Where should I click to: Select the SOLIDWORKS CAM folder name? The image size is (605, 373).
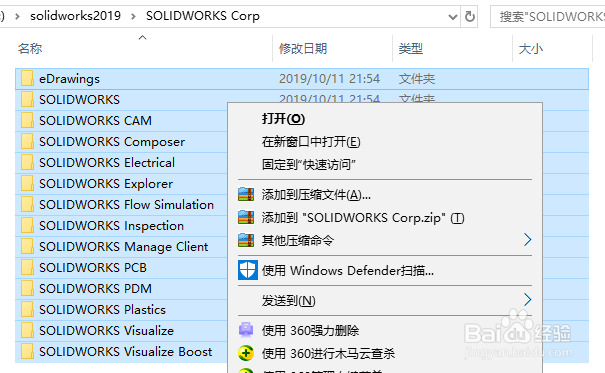point(95,120)
